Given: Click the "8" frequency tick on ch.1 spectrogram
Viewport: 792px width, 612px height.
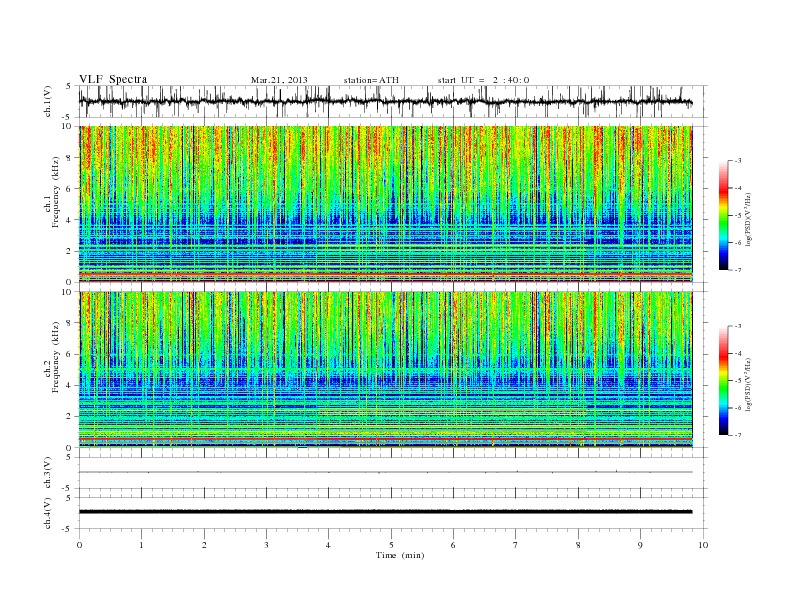Looking at the screenshot, I should [70, 158].
